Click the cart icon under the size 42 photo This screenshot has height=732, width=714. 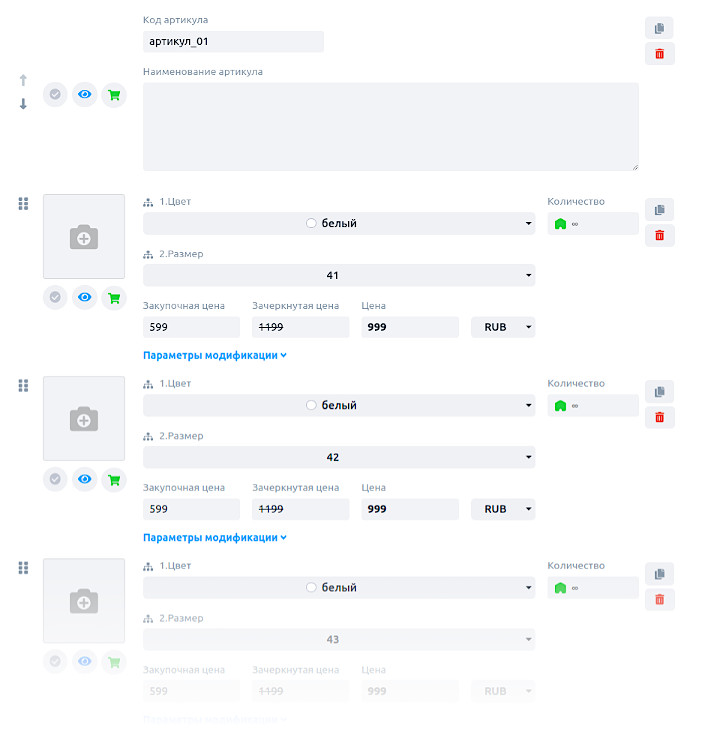pyautogui.click(x=114, y=479)
